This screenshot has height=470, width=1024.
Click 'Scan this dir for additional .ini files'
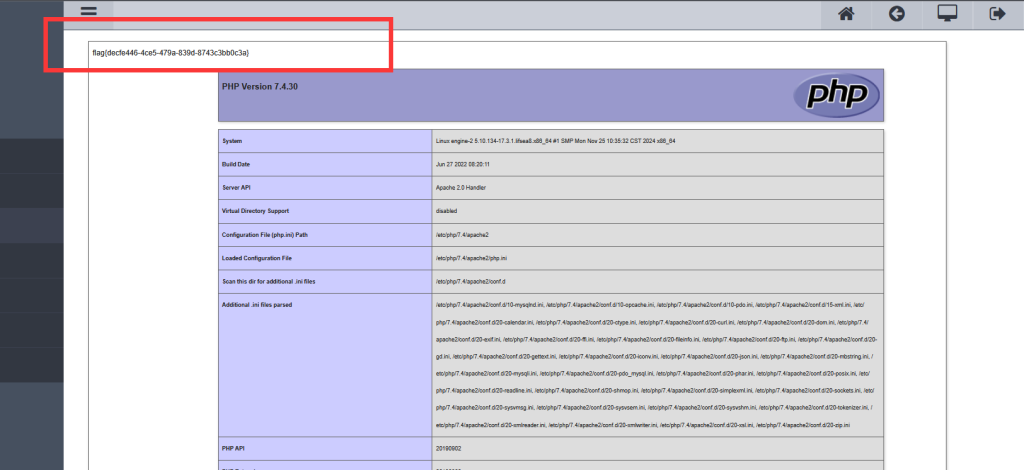click(269, 281)
